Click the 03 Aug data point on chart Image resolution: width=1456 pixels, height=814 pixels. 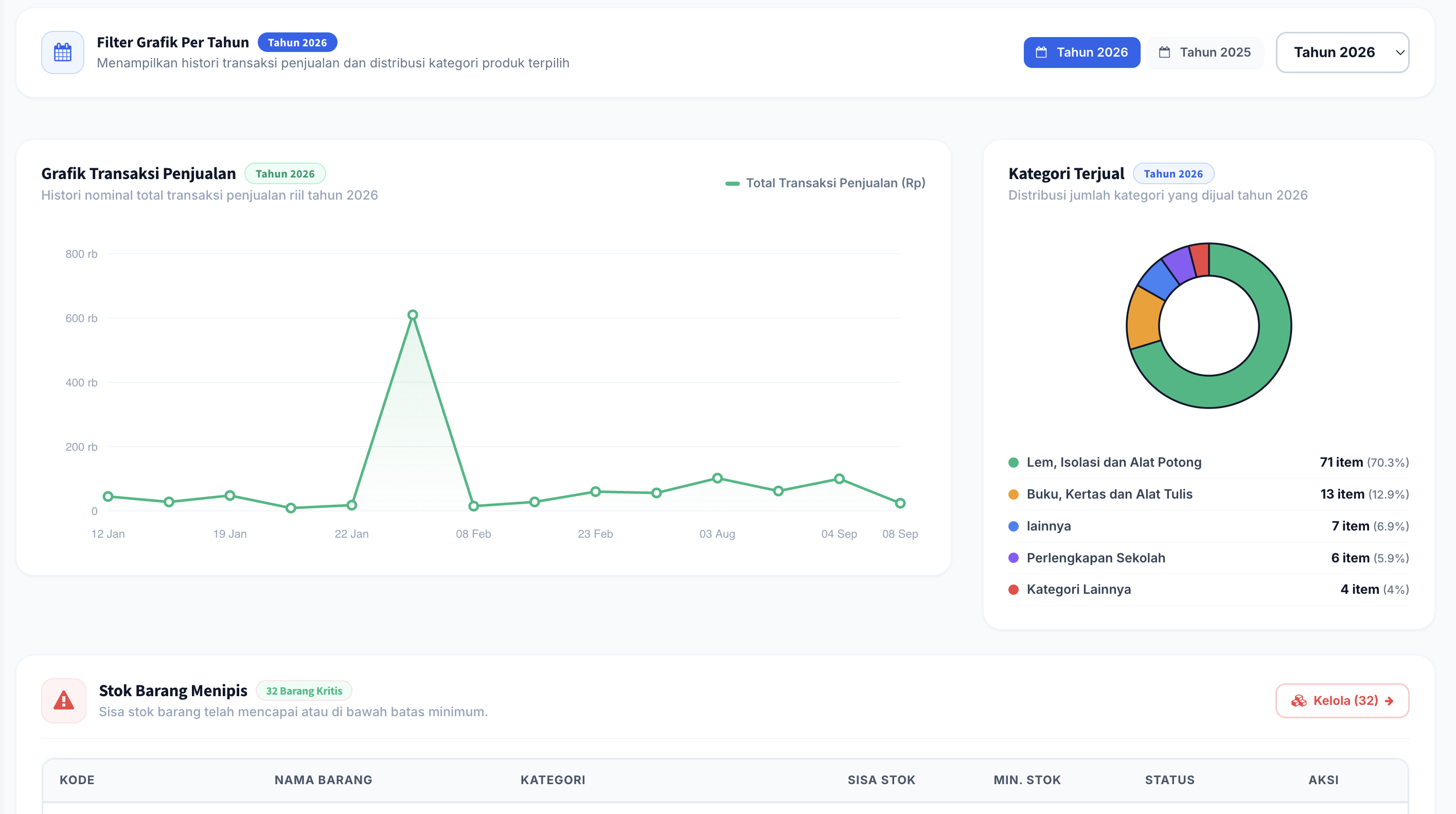717,478
